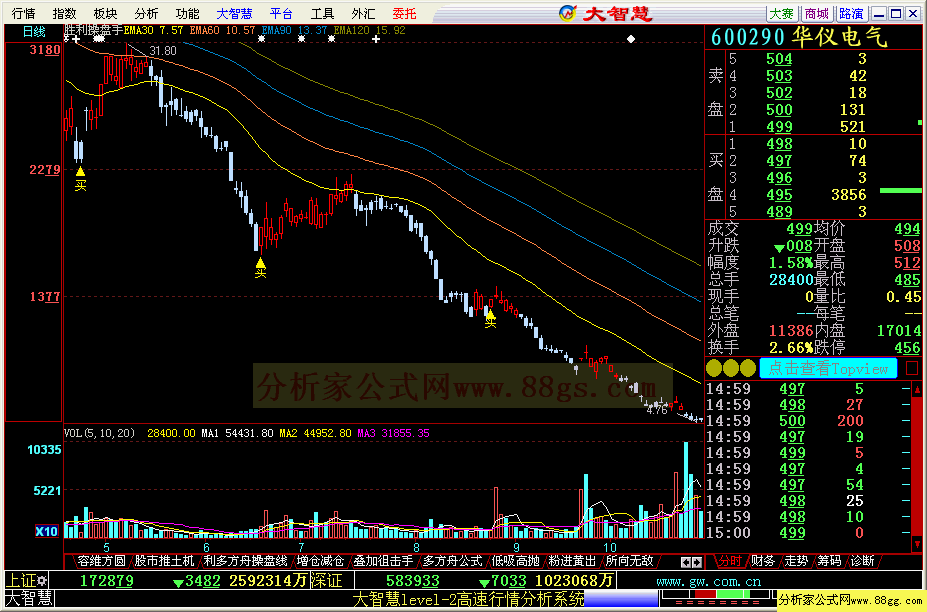Click the 点击查看Topview button
927x612 pixels.
pos(828,368)
